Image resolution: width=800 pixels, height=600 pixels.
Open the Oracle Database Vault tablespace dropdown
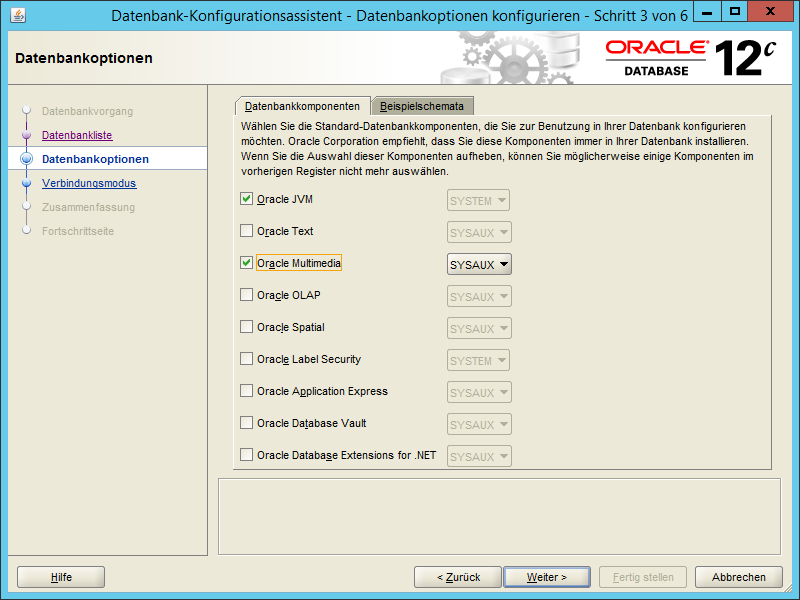479,424
